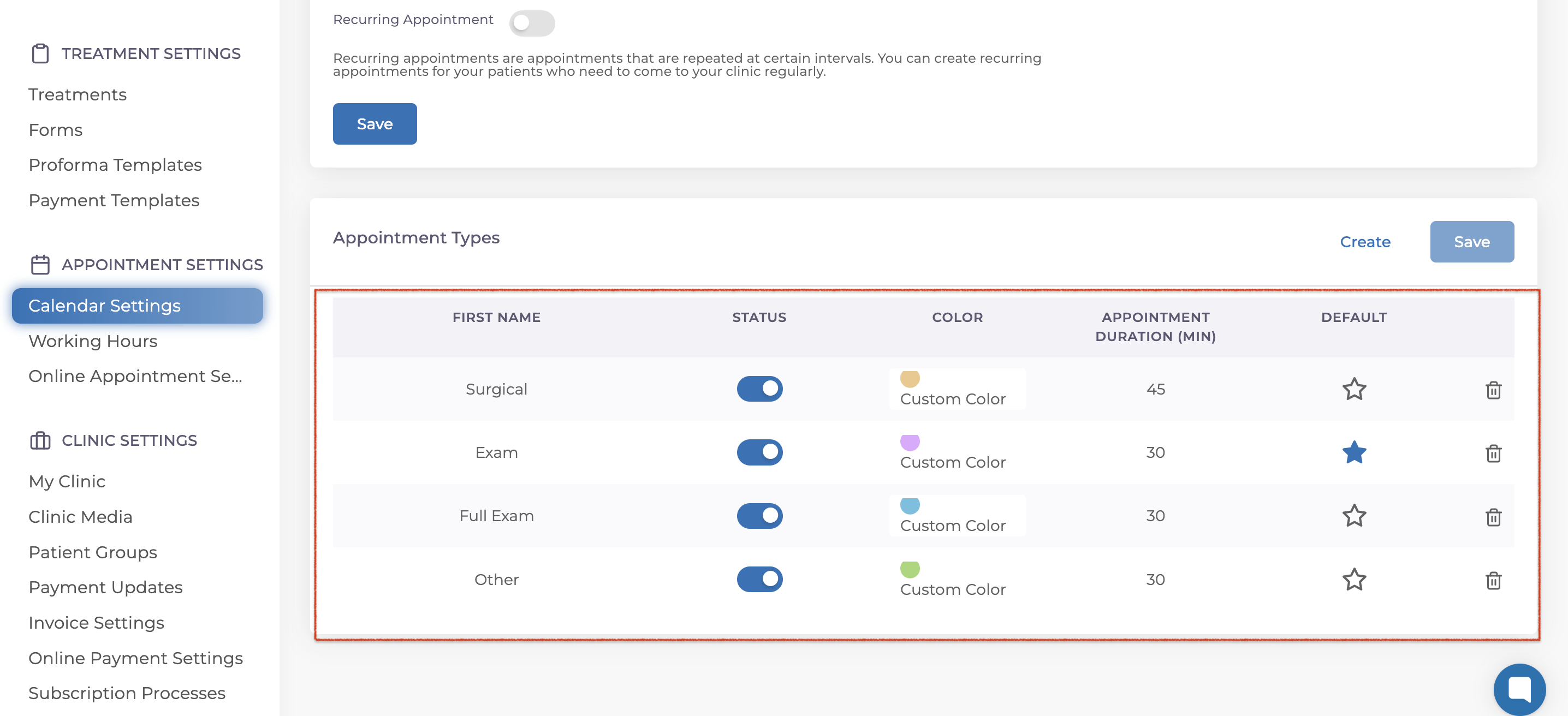Open Working Hours in sidebar
This screenshot has width=1568, height=716.
pyautogui.click(x=93, y=341)
